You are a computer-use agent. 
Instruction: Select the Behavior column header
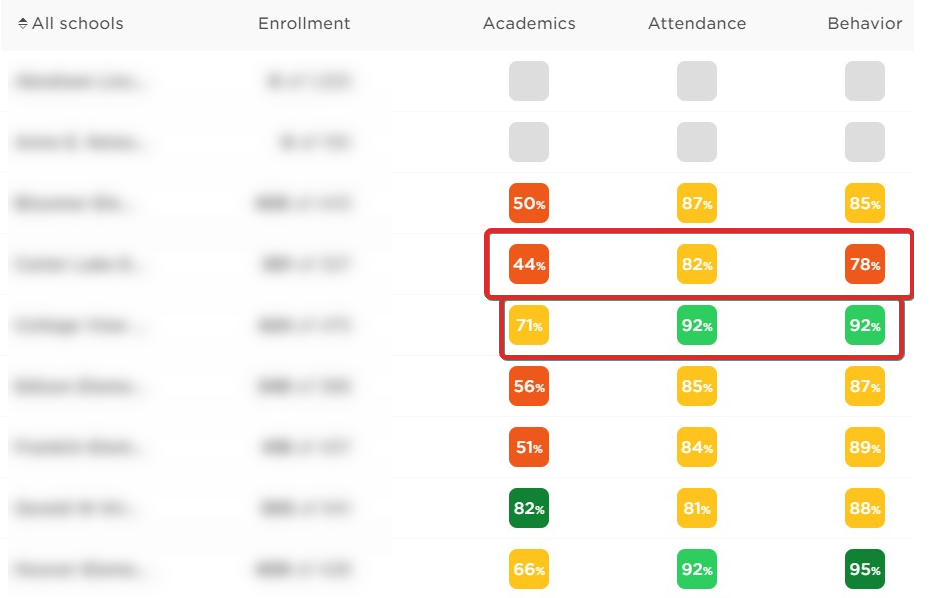pyautogui.click(x=865, y=24)
